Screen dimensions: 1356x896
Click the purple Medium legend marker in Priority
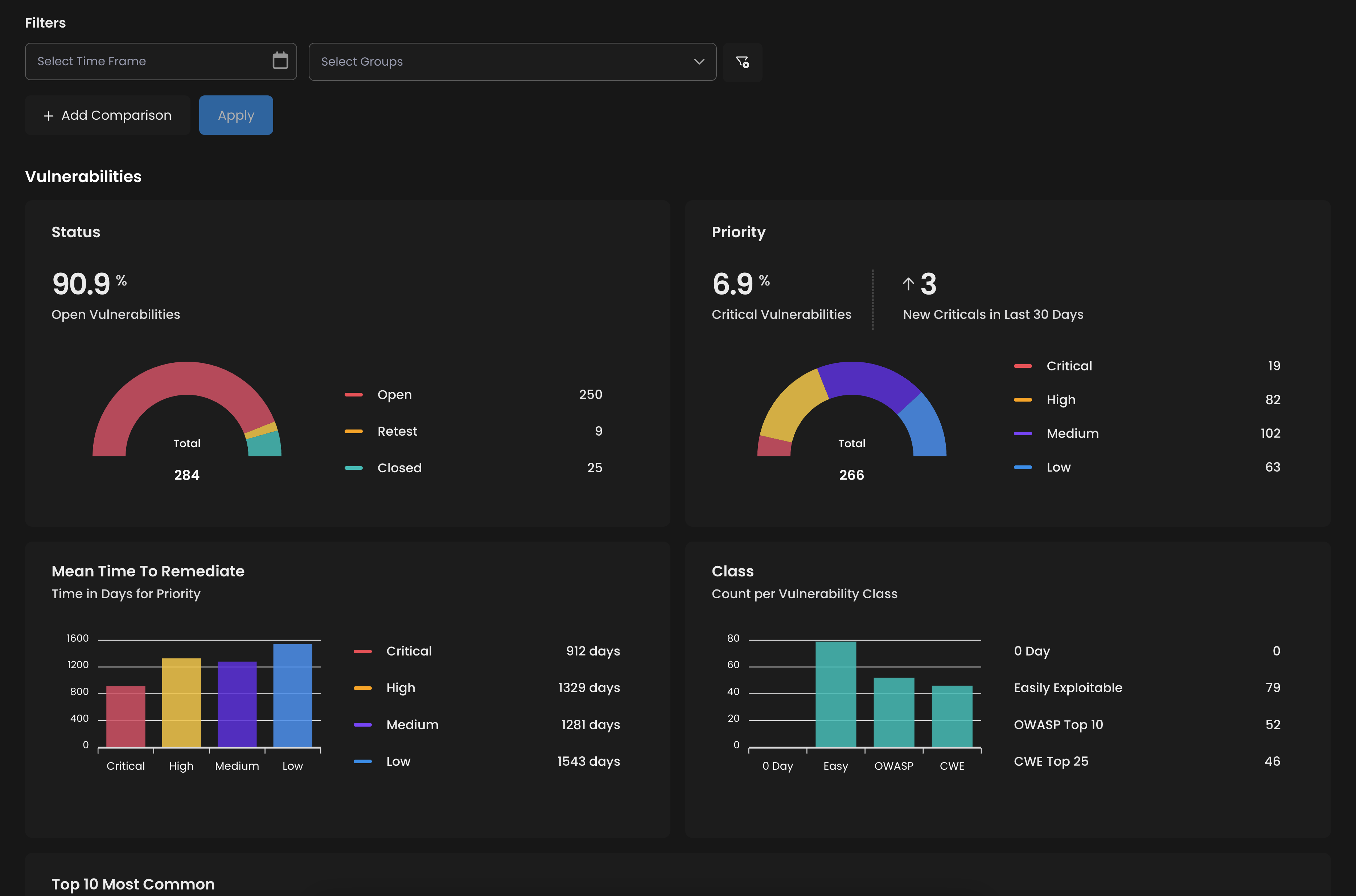tap(1022, 434)
